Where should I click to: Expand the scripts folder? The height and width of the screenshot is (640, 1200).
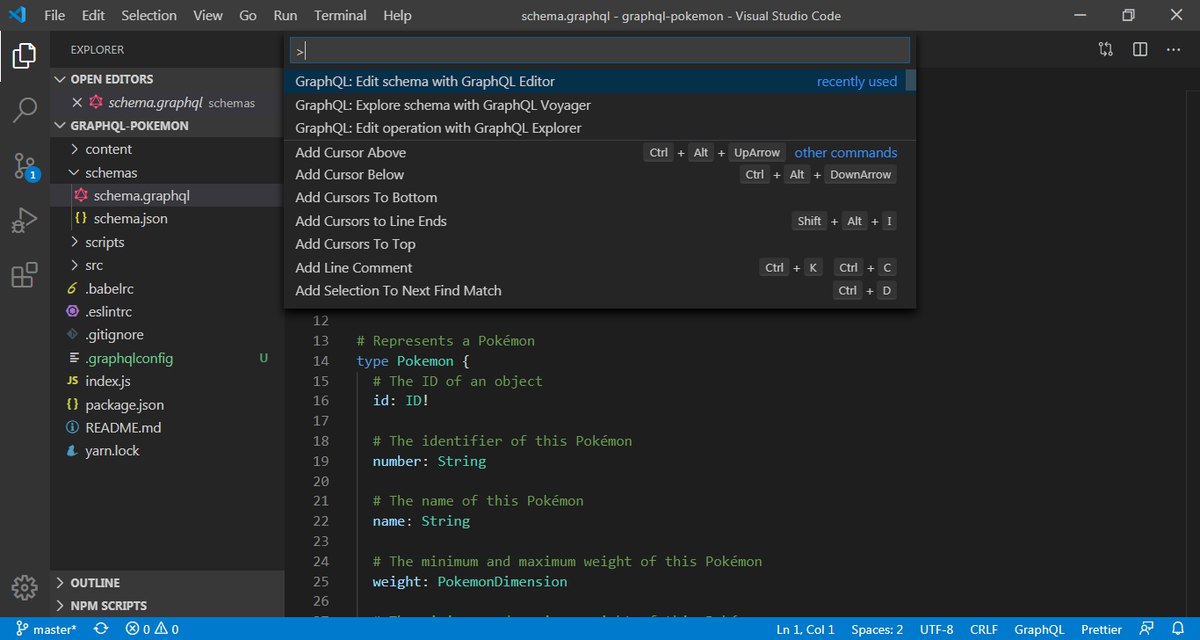coord(167,242)
